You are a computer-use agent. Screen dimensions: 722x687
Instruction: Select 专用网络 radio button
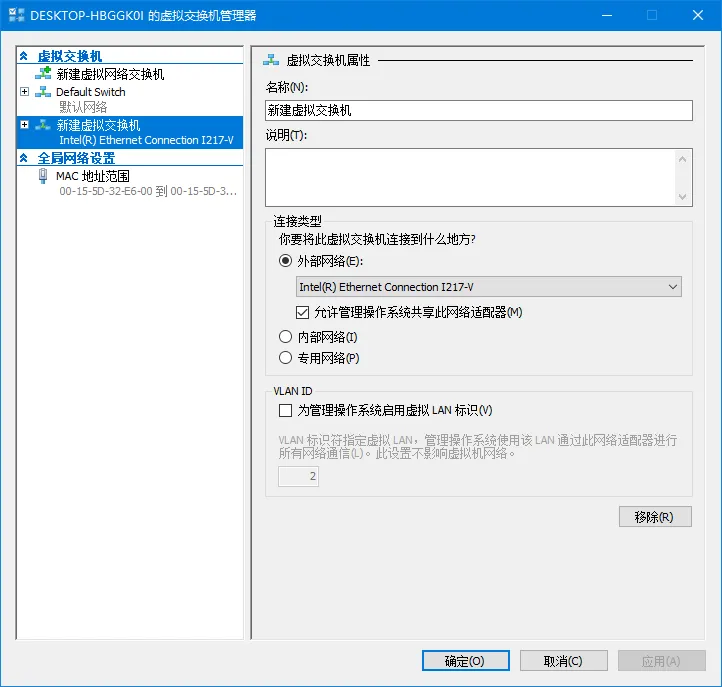click(285, 358)
